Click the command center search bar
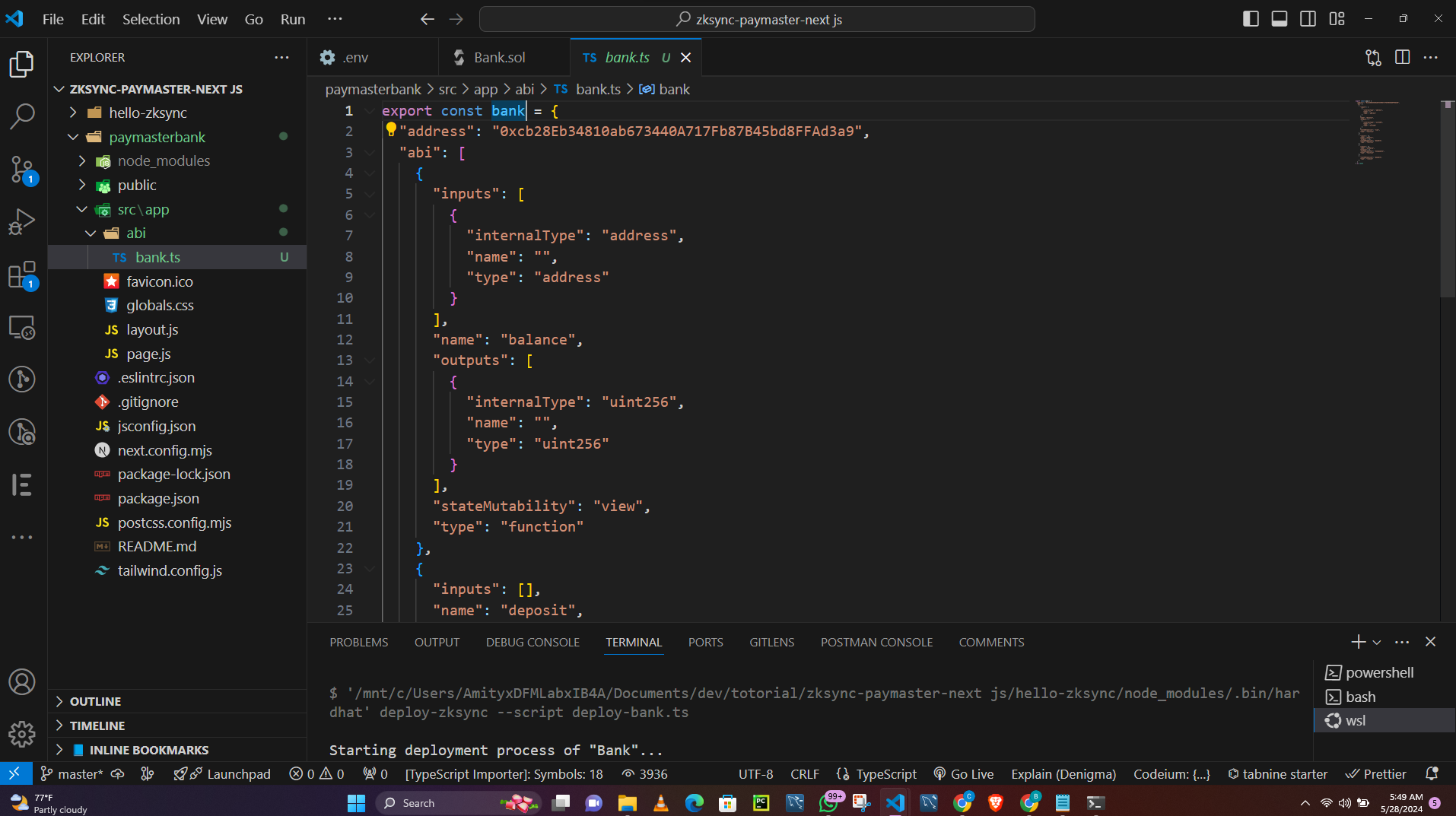 point(757,18)
